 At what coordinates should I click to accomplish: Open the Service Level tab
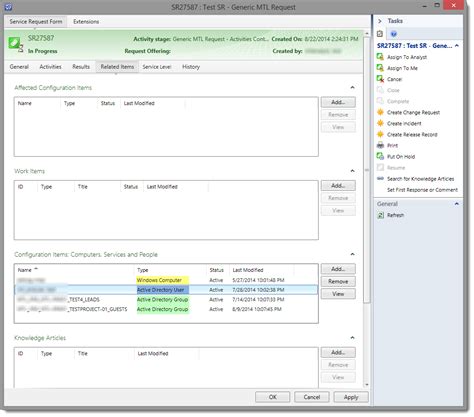point(157,67)
